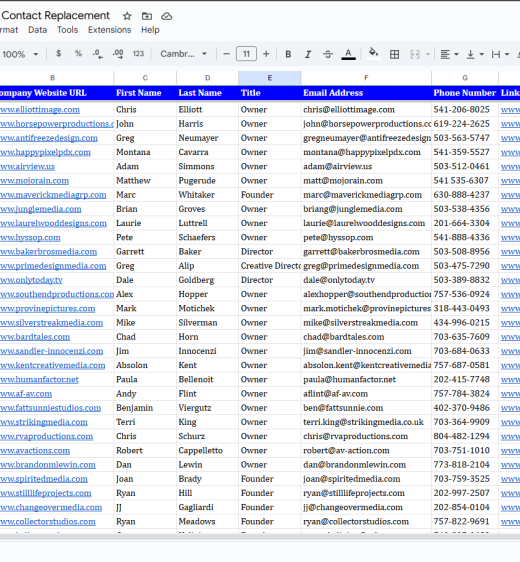Expand text wrapping dropdown arrow
520x562 pixels.
(x=507, y=54)
